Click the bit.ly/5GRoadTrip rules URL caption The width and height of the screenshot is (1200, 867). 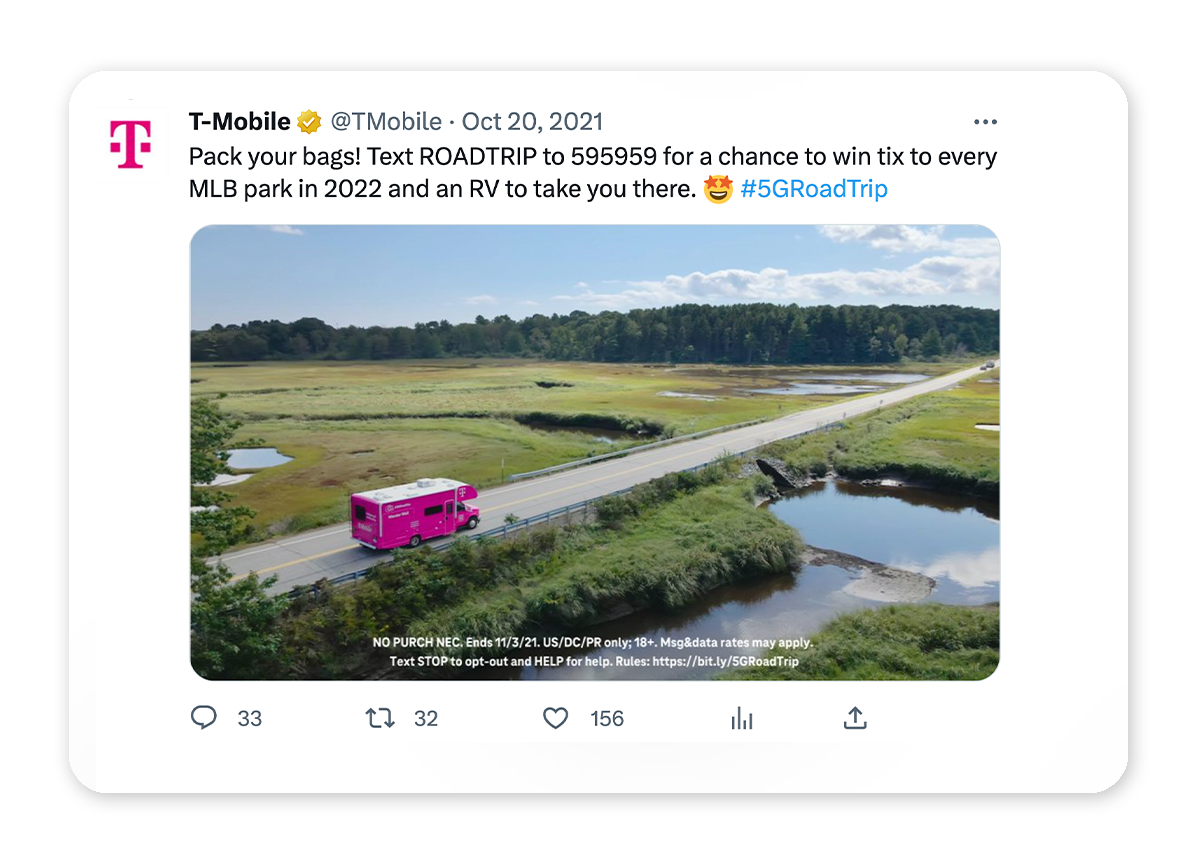pyautogui.click(x=726, y=662)
